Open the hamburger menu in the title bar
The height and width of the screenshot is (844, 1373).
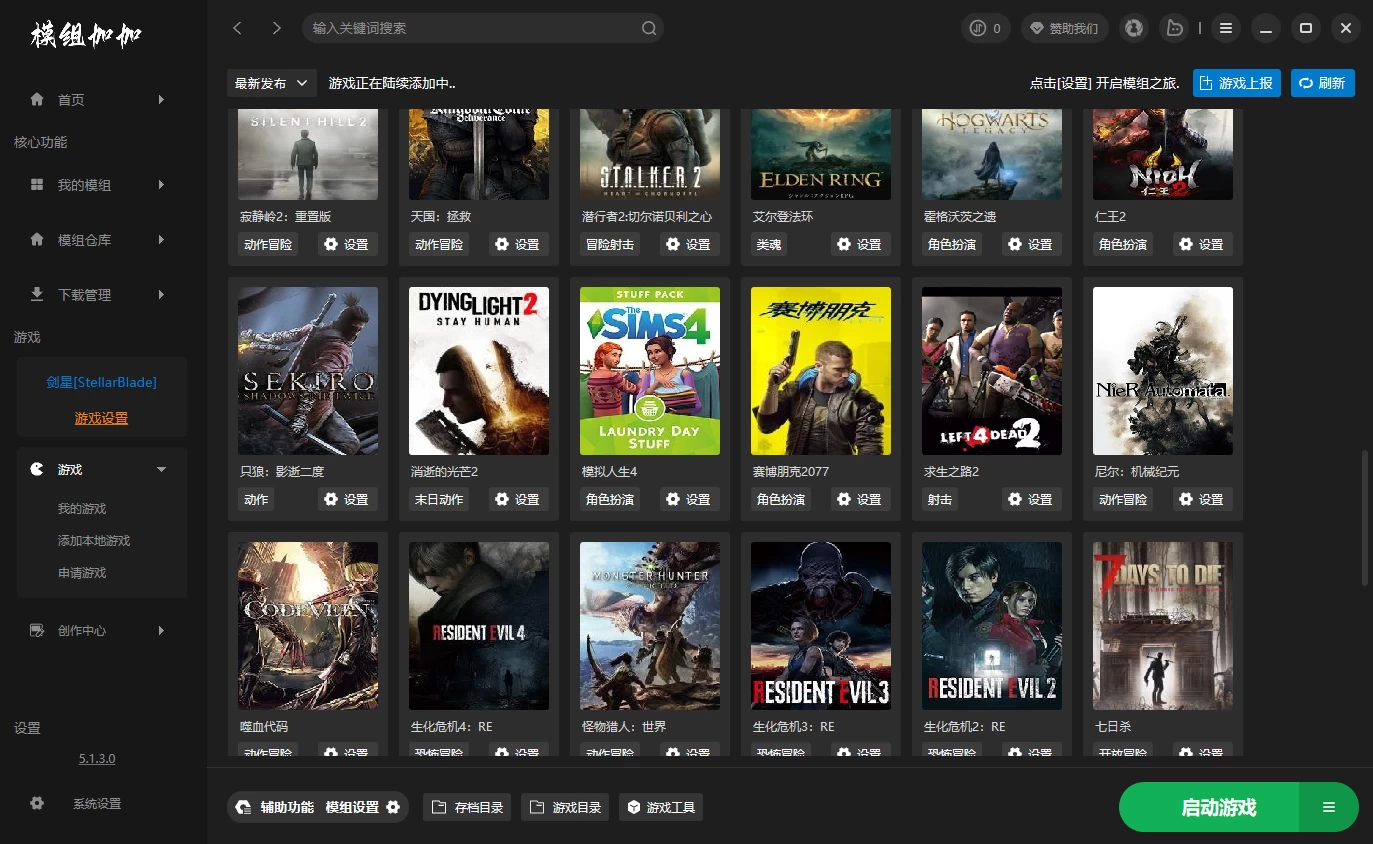pyautogui.click(x=1226, y=28)
